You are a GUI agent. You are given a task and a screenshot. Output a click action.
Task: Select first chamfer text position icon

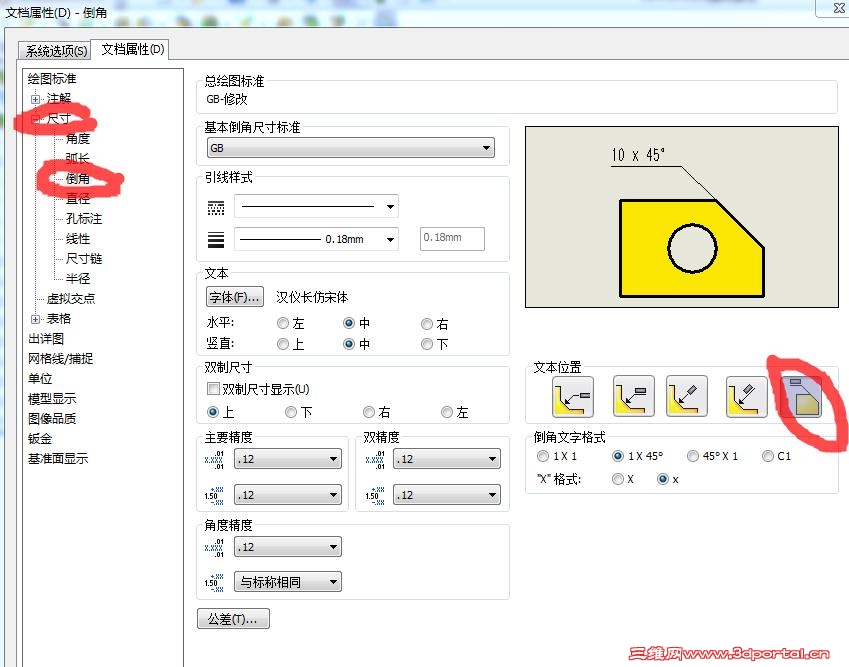[573, 397]
